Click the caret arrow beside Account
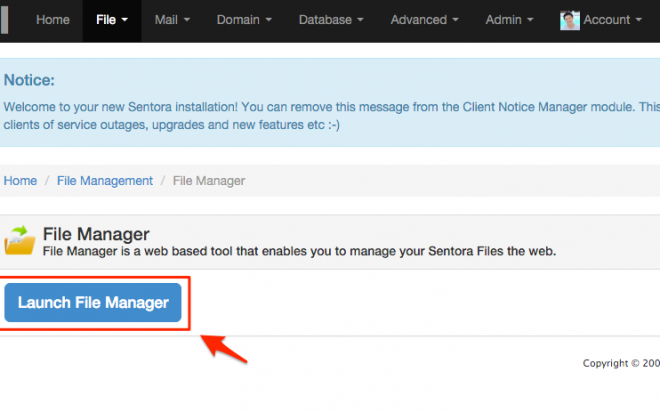660x412 pixels. [x=639, y=20]
